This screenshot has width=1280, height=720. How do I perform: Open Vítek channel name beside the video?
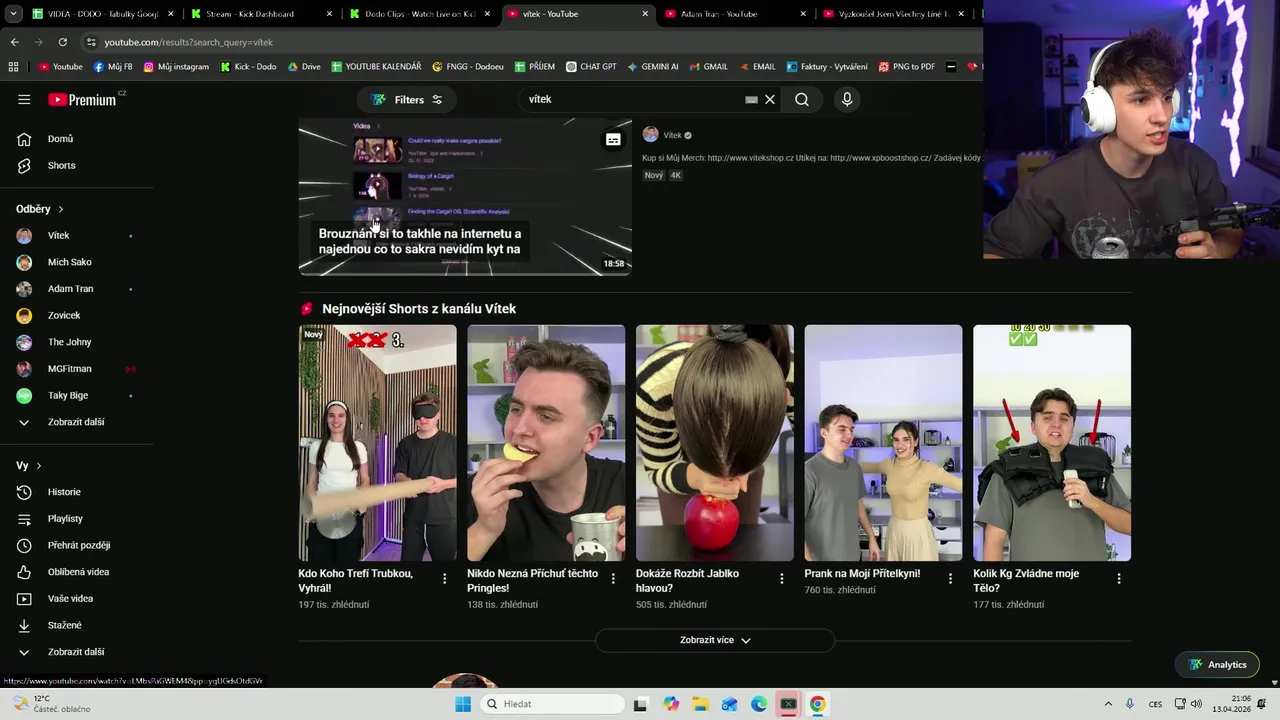(672, 135)
